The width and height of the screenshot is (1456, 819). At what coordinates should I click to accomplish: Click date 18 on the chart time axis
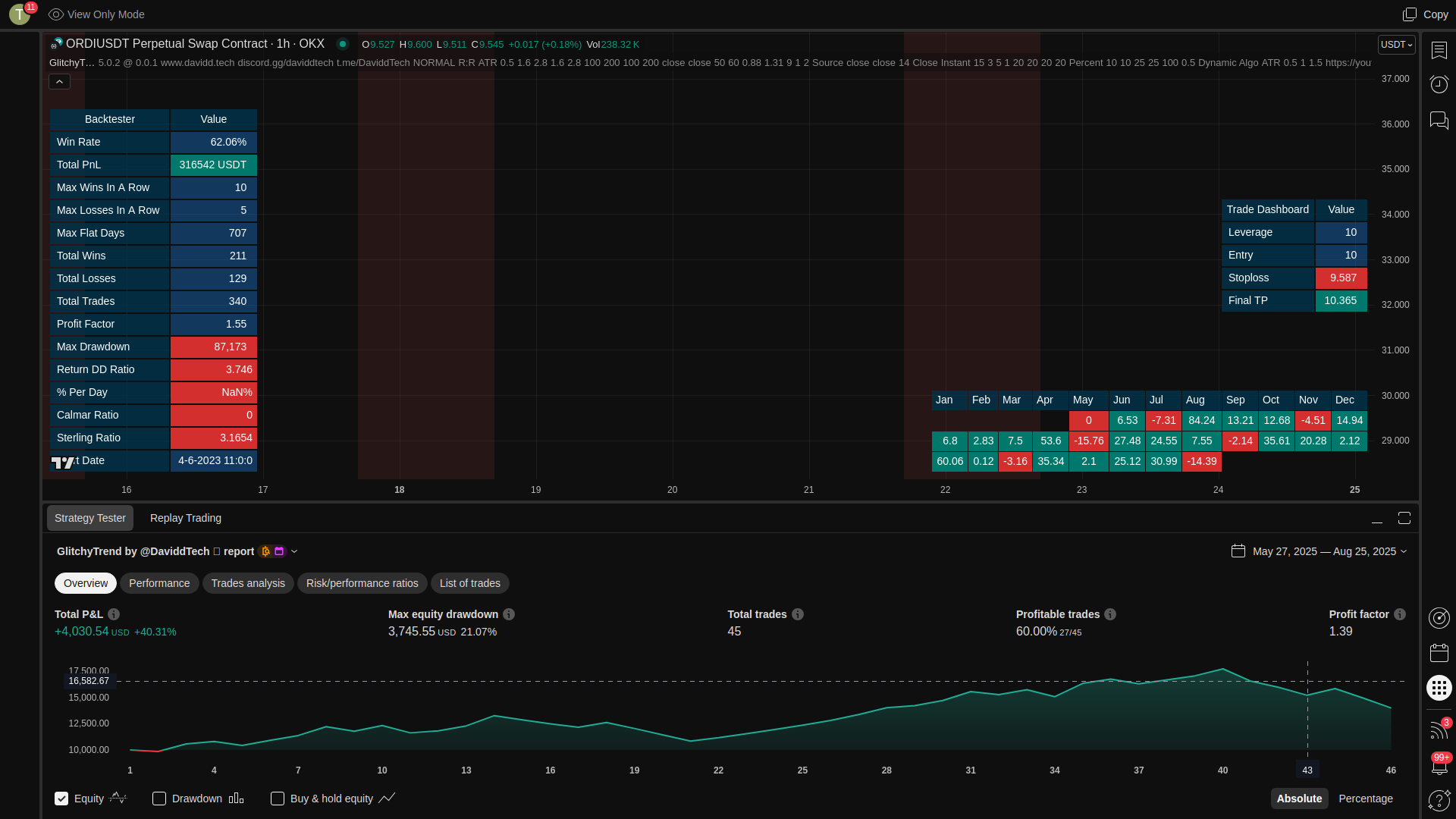point(400,490)
